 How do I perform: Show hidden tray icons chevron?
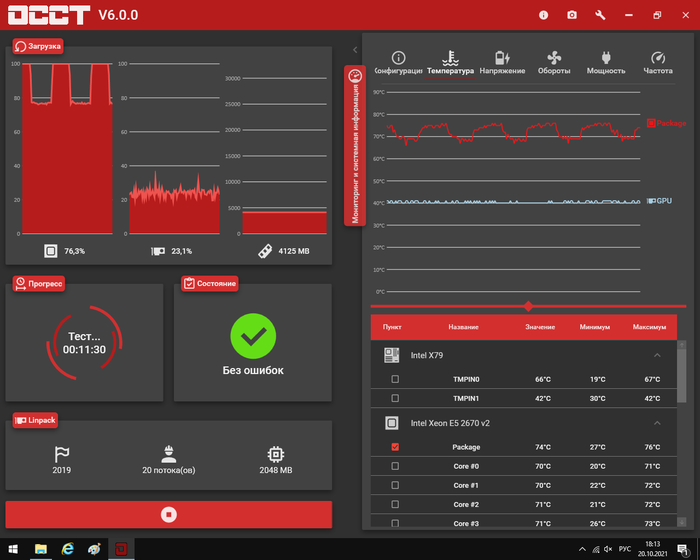[x=582, y=549]
